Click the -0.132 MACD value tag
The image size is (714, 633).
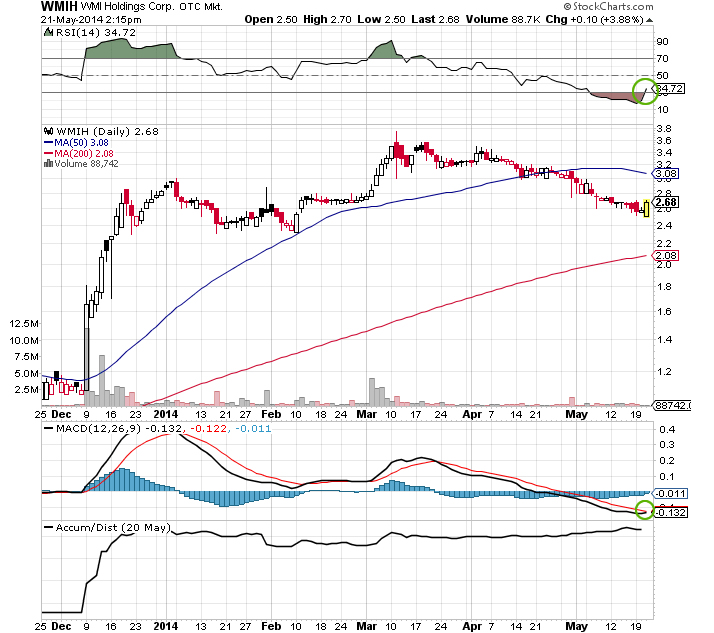tap(670, 512)
